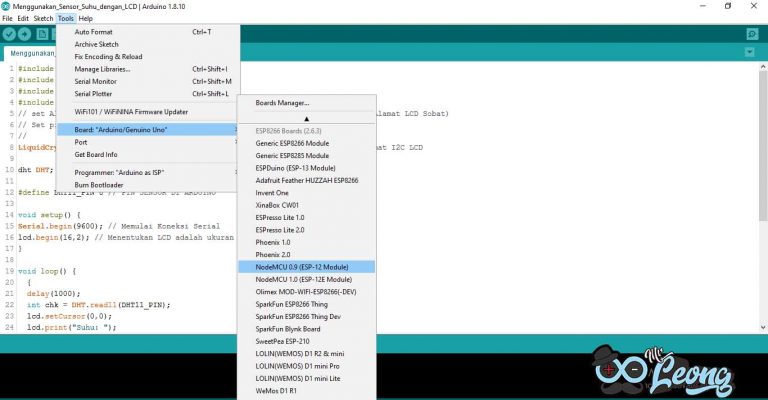Select XinaBox CW01 board

[307, 205]
